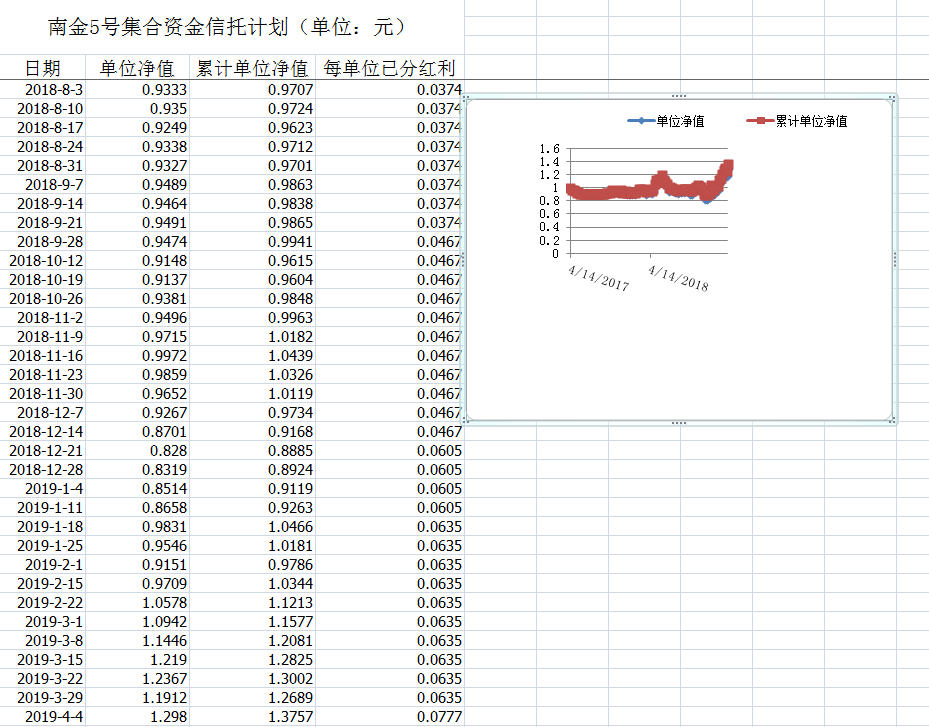Select the 0.8658 net value cell
Screen dimensions: 929x727
[137, 507]
